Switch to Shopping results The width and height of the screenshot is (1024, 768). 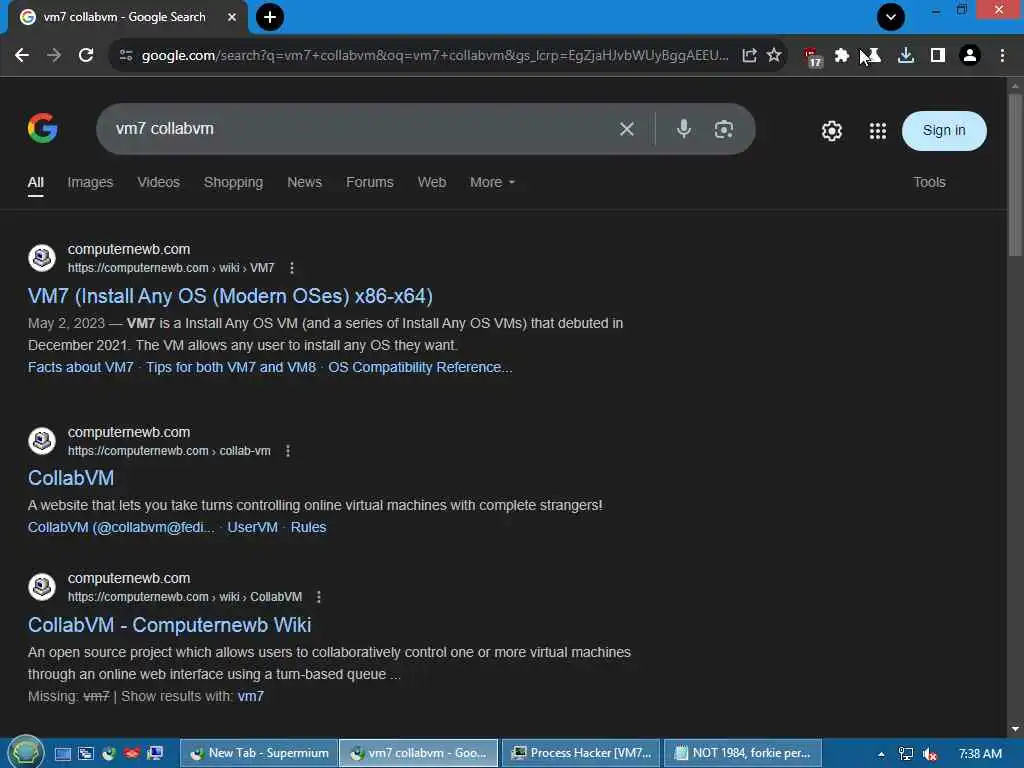233,182
